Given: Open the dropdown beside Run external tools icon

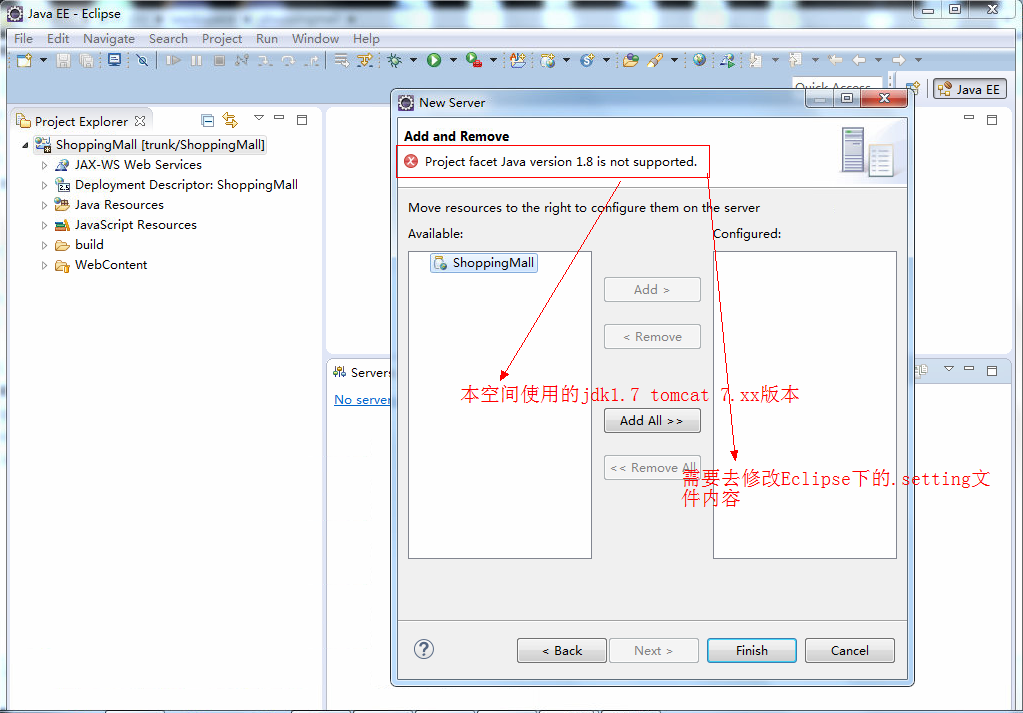Looking at the screenshot, I should (493, 60).
